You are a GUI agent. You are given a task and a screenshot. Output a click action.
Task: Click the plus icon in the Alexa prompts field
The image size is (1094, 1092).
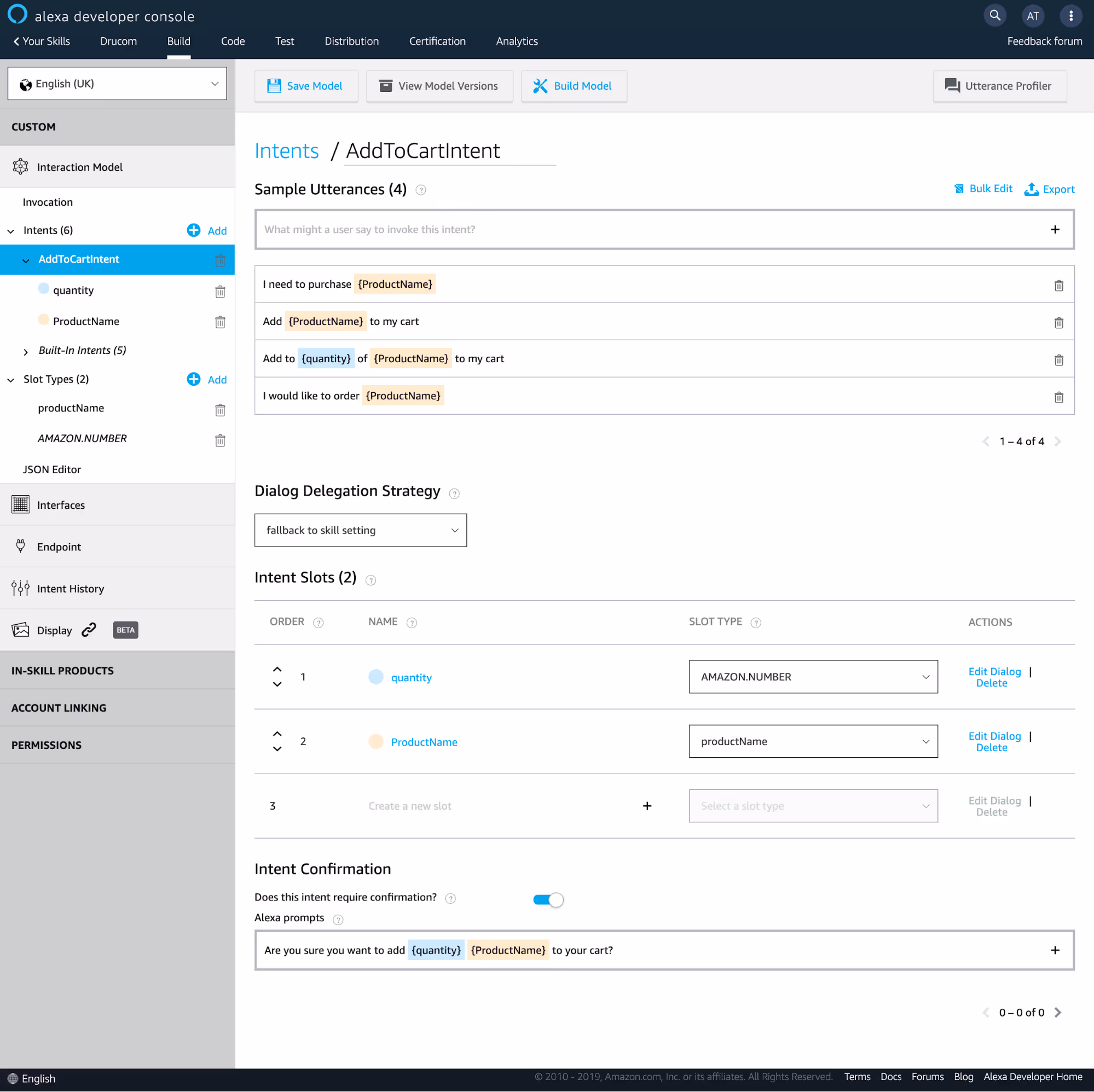tap(1055, 950)
